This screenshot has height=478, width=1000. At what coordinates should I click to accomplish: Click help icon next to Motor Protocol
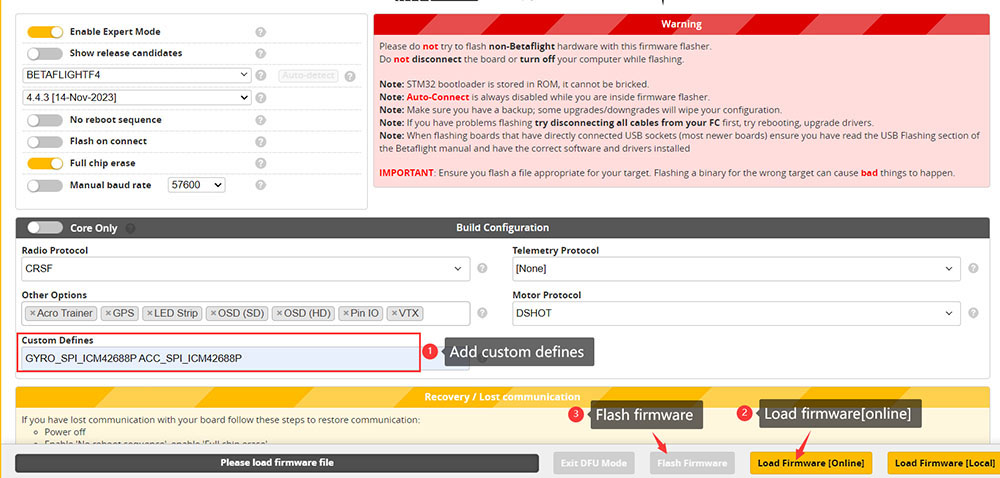pos(973,314)
